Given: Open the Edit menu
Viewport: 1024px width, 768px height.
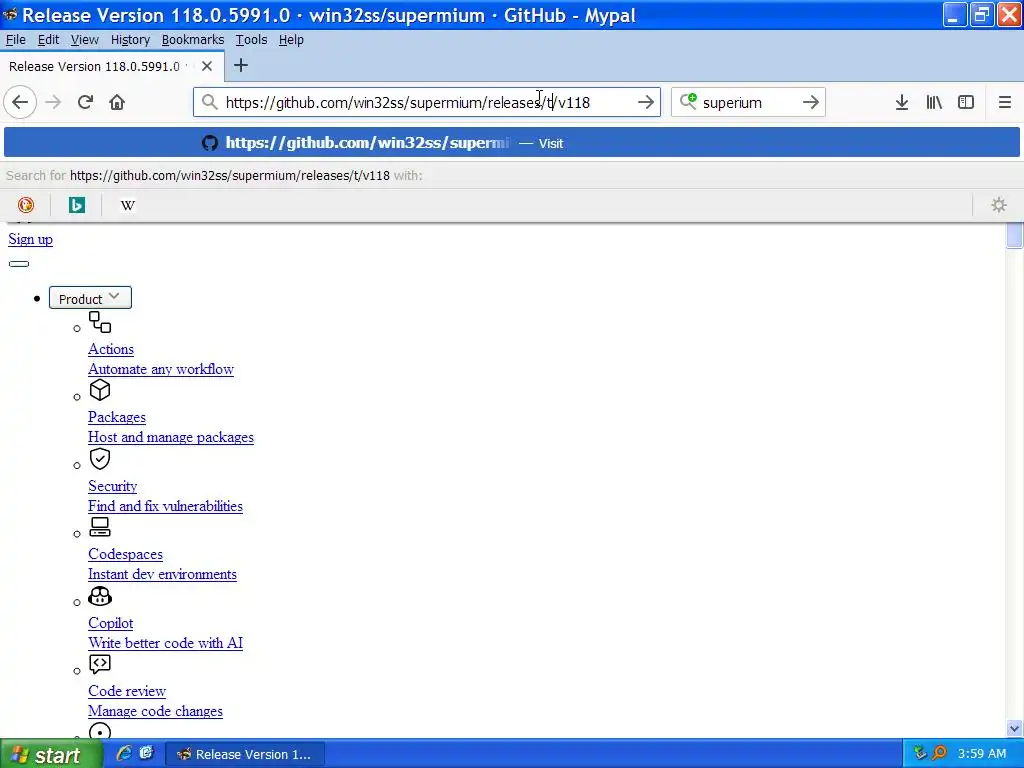Looking at the screenshot, I should [48, 40].
